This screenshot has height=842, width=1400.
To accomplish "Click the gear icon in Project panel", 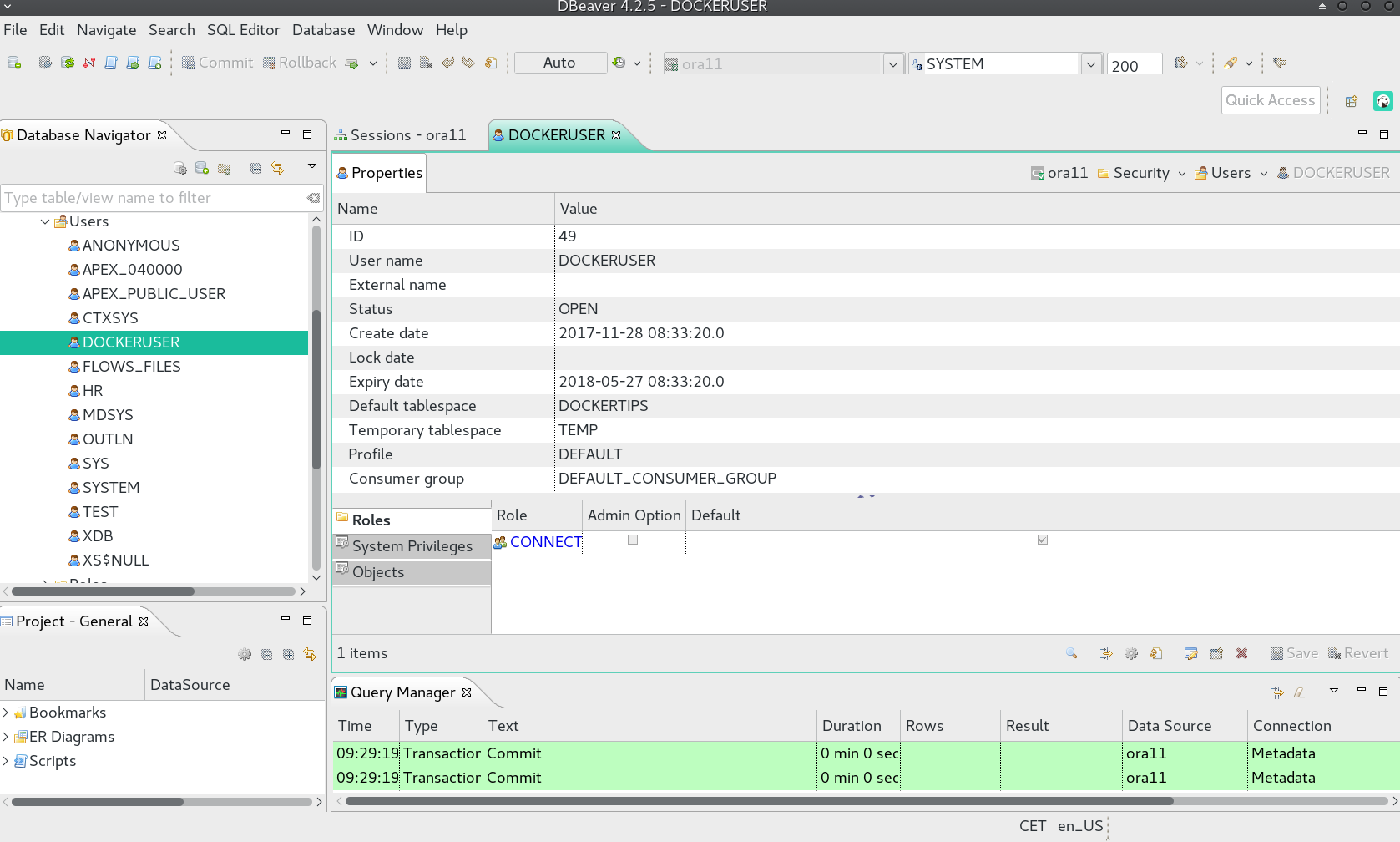I will (x=245, y=654).
